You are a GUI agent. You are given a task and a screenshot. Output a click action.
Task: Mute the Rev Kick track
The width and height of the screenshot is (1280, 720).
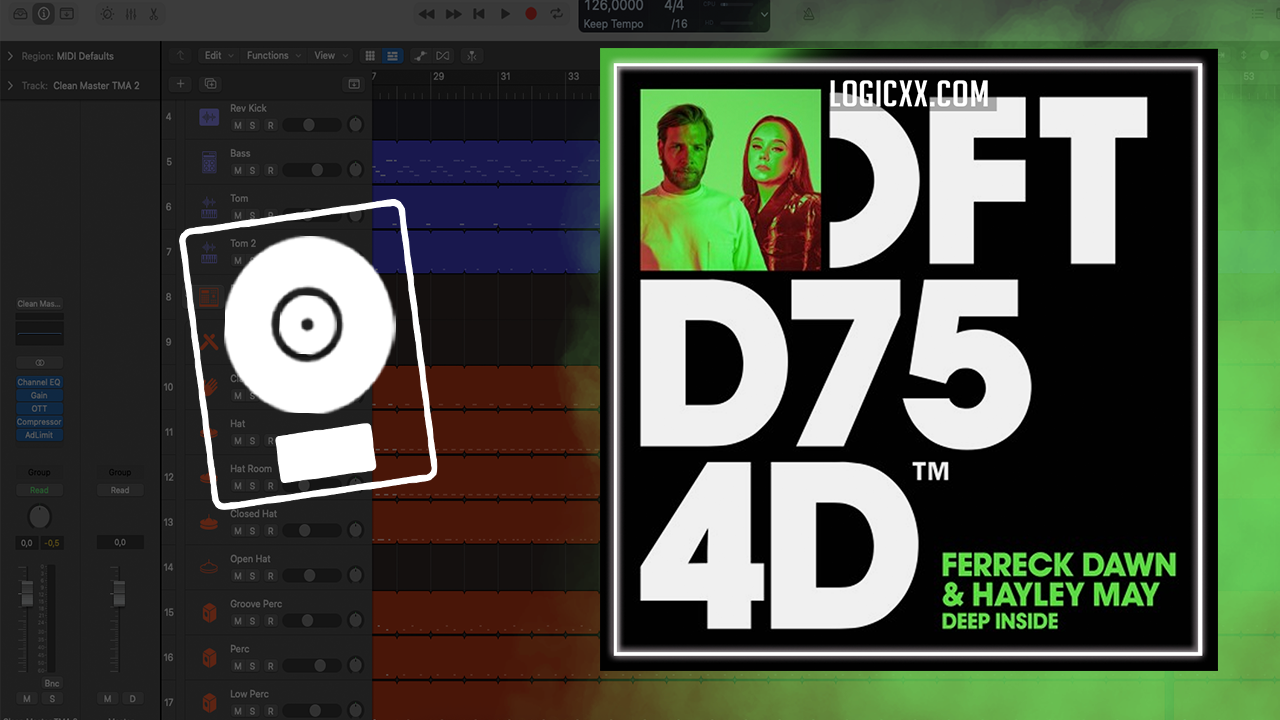237,125
